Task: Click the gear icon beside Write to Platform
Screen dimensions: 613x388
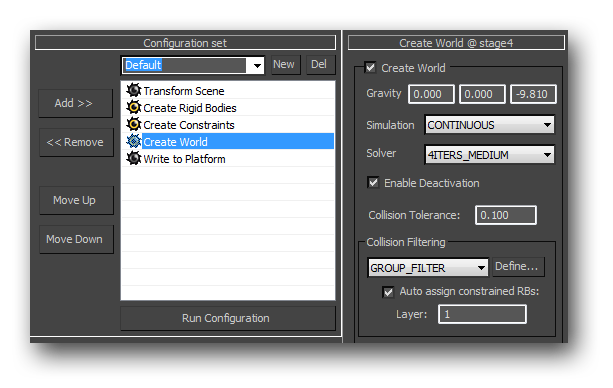Action: point(134,158)
